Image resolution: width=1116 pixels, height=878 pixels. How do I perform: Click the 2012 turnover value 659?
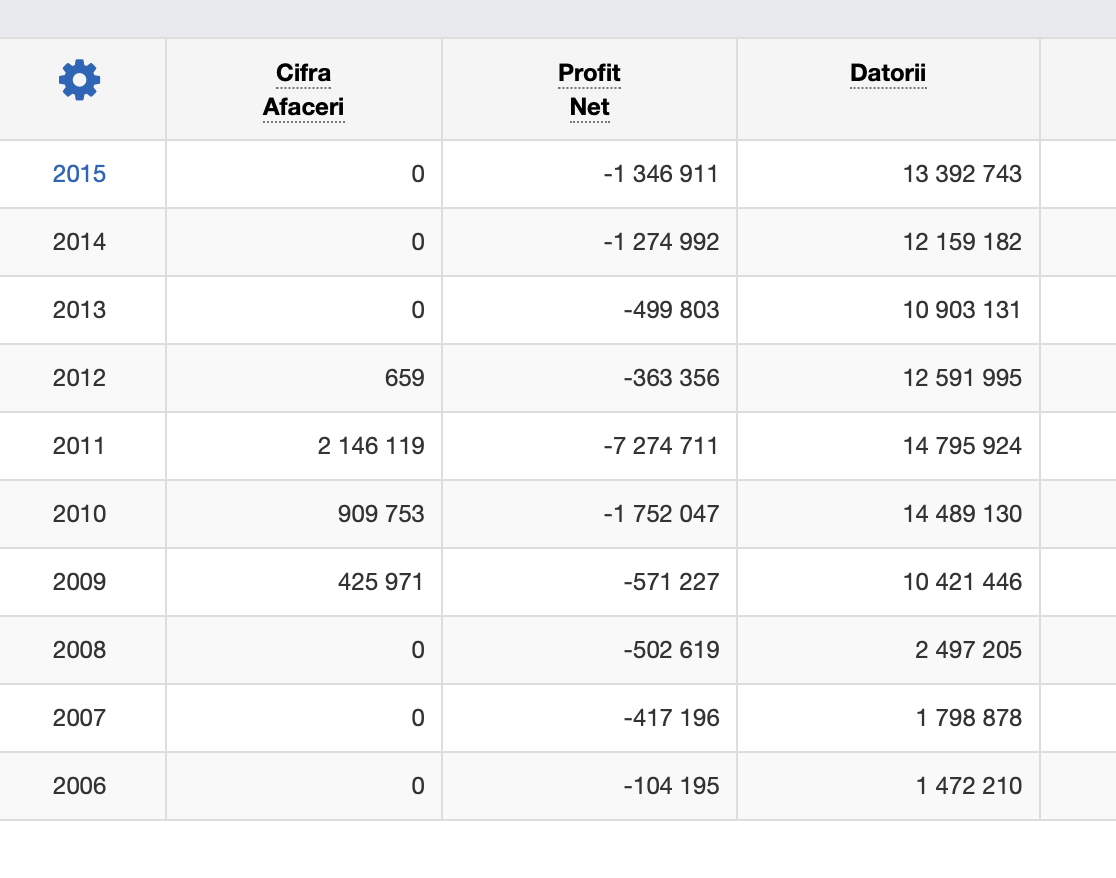point(404,378)
